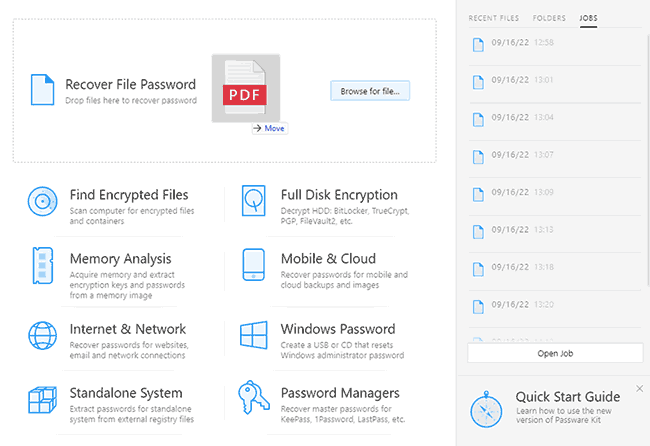Close the Quick Start Guide panel
The image size is (650, 446).
pos(640,388)
